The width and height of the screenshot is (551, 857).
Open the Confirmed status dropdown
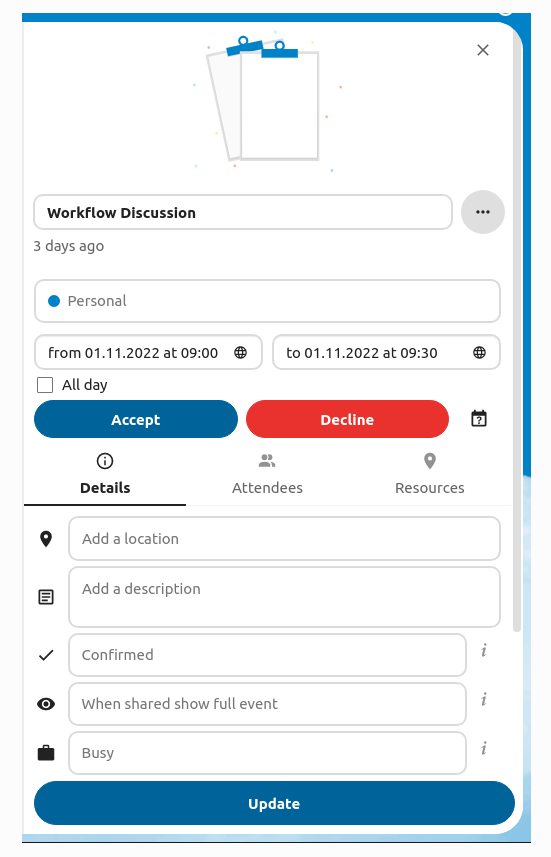267,655
